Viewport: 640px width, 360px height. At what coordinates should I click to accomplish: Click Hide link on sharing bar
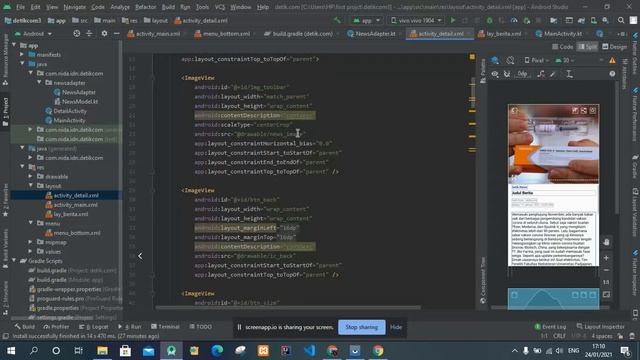pyautogui.click(x=396, y=327)
